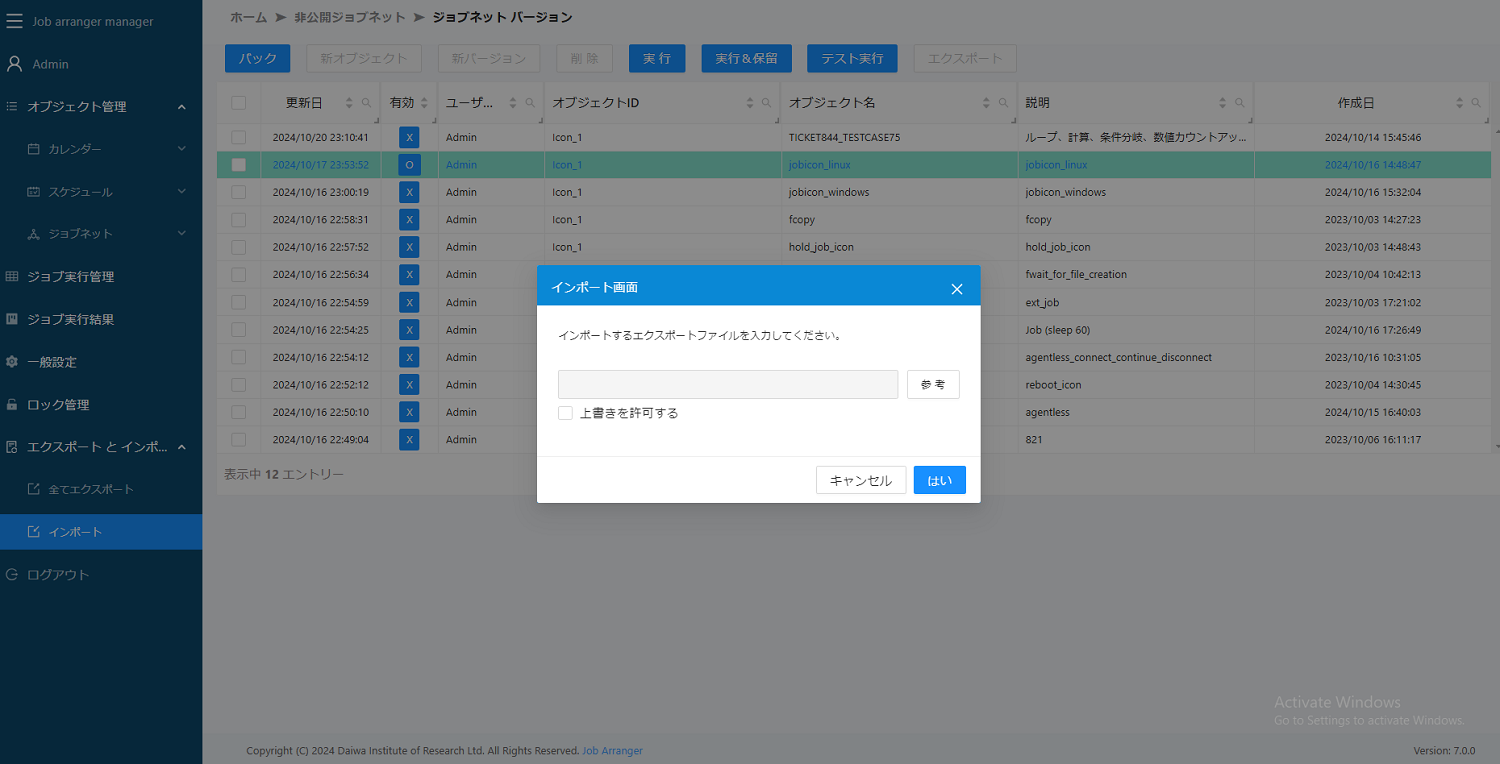The width and height of the screenshot is (1500, 764).
Task: Select 全てエクスポート in the sidebar
Action: click(x=90, y=489)
